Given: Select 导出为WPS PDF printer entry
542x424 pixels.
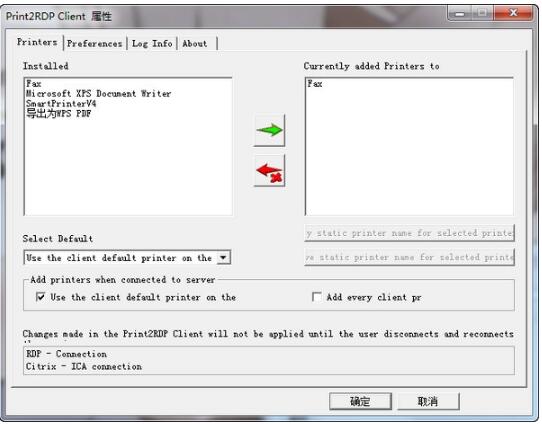Looking at the screenshot, I should pos(59,114).
